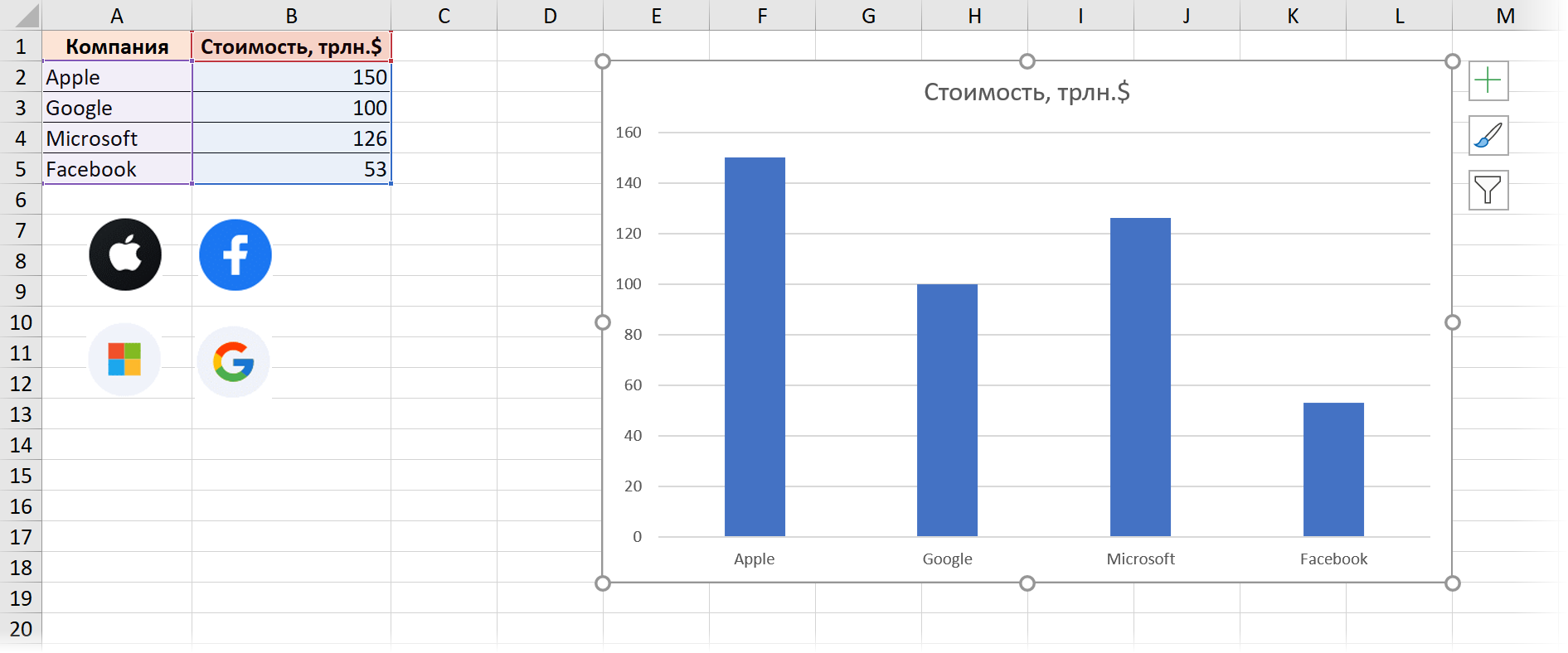Select the Apple logo picture
The image size is (1568, 653).
click(x=125, y=254)
